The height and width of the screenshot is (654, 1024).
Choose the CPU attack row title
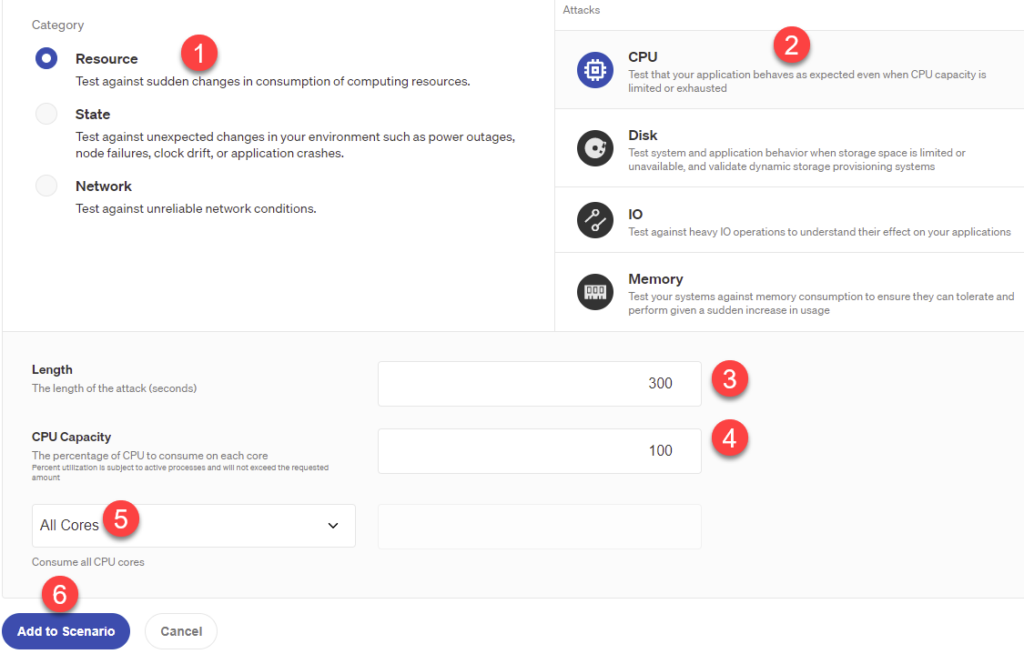coord(643,57)
